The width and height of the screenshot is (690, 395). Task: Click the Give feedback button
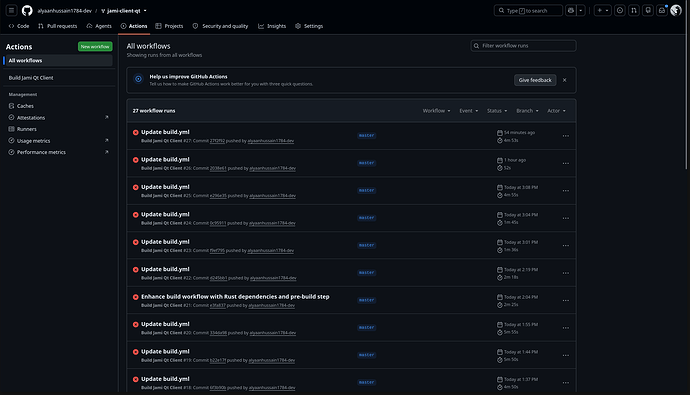coord(535,80)
